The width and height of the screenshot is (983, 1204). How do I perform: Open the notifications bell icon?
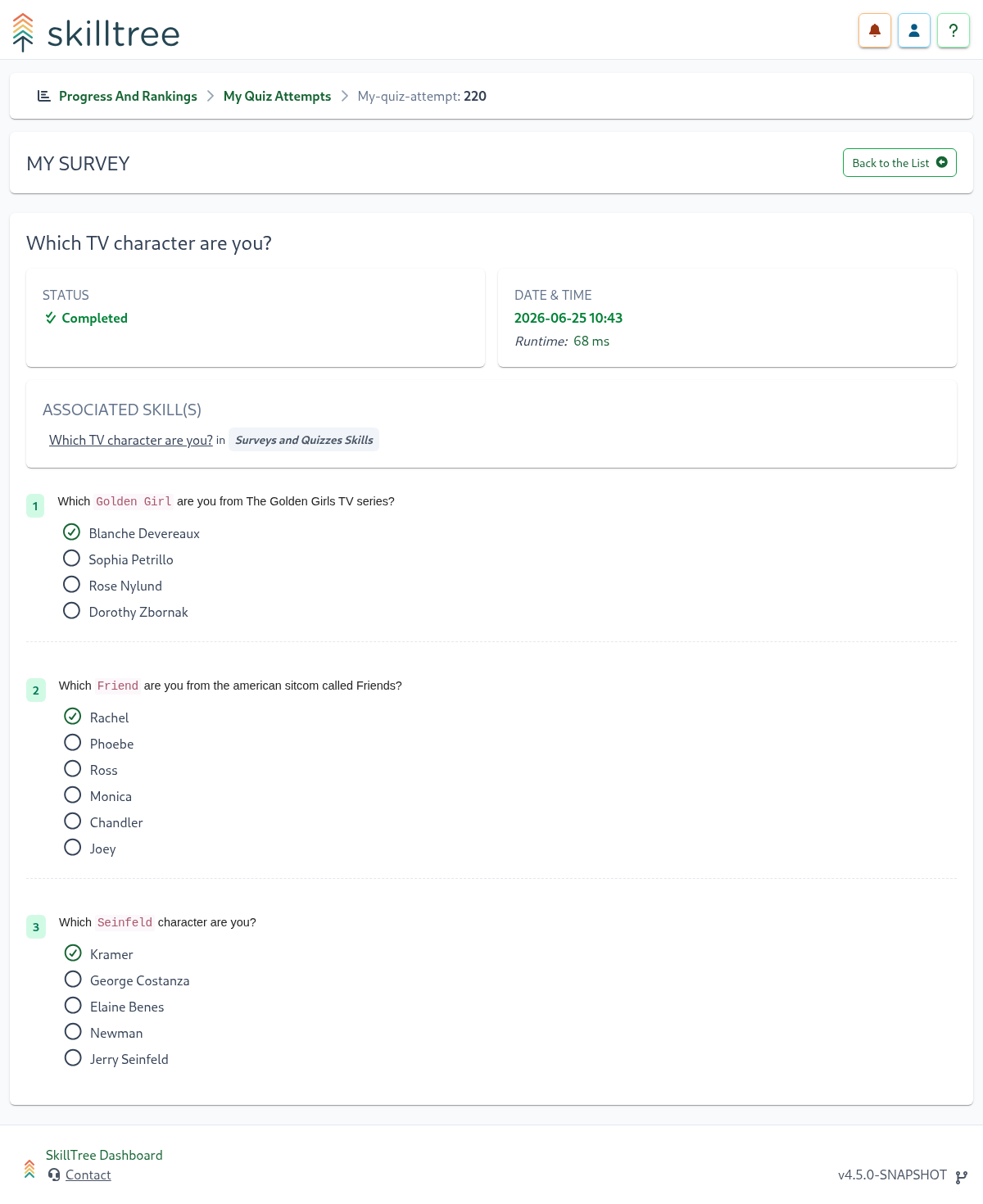tap(874, 31)
